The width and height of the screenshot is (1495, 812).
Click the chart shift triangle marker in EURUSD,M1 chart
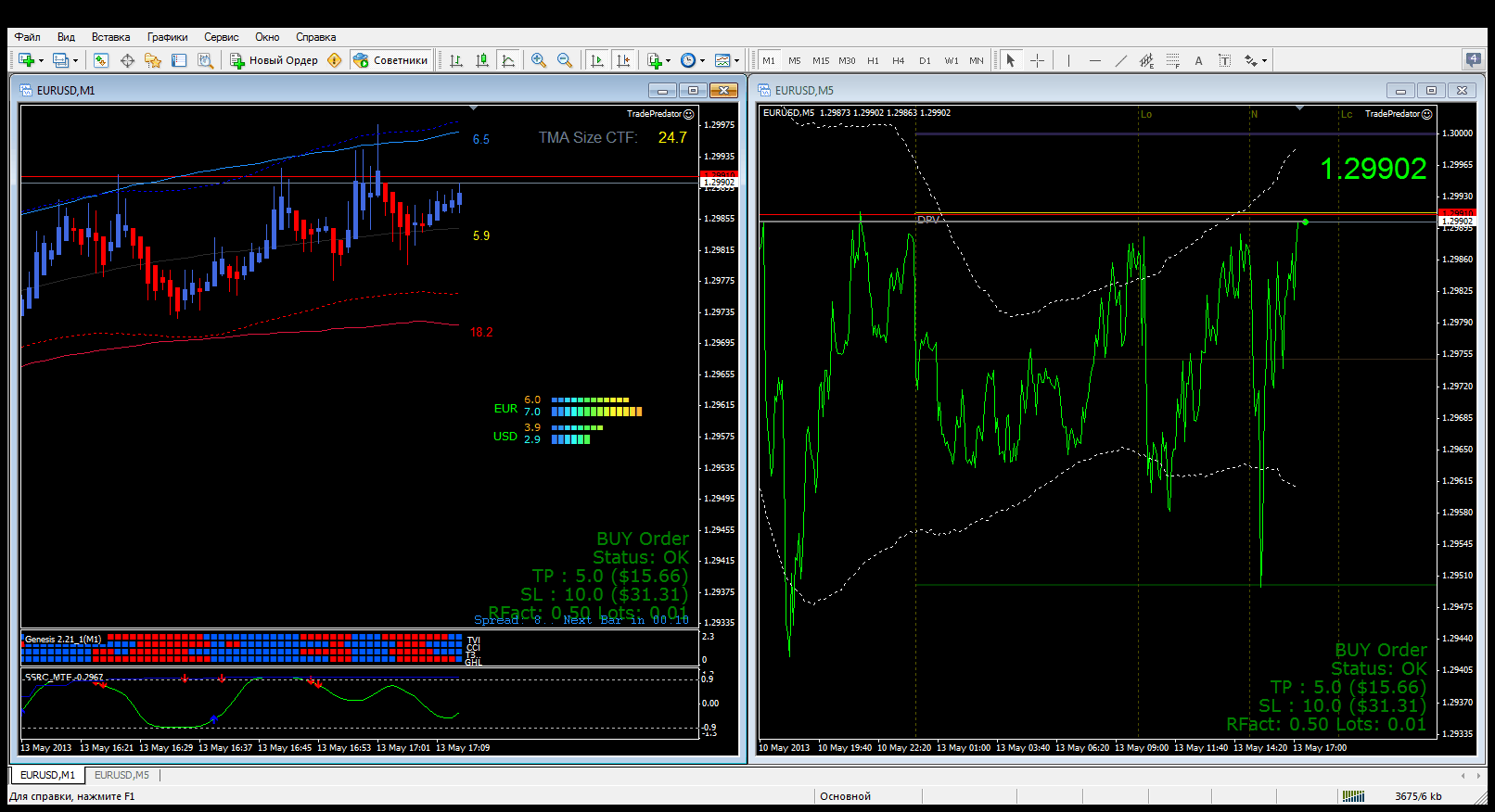[474, 108]
